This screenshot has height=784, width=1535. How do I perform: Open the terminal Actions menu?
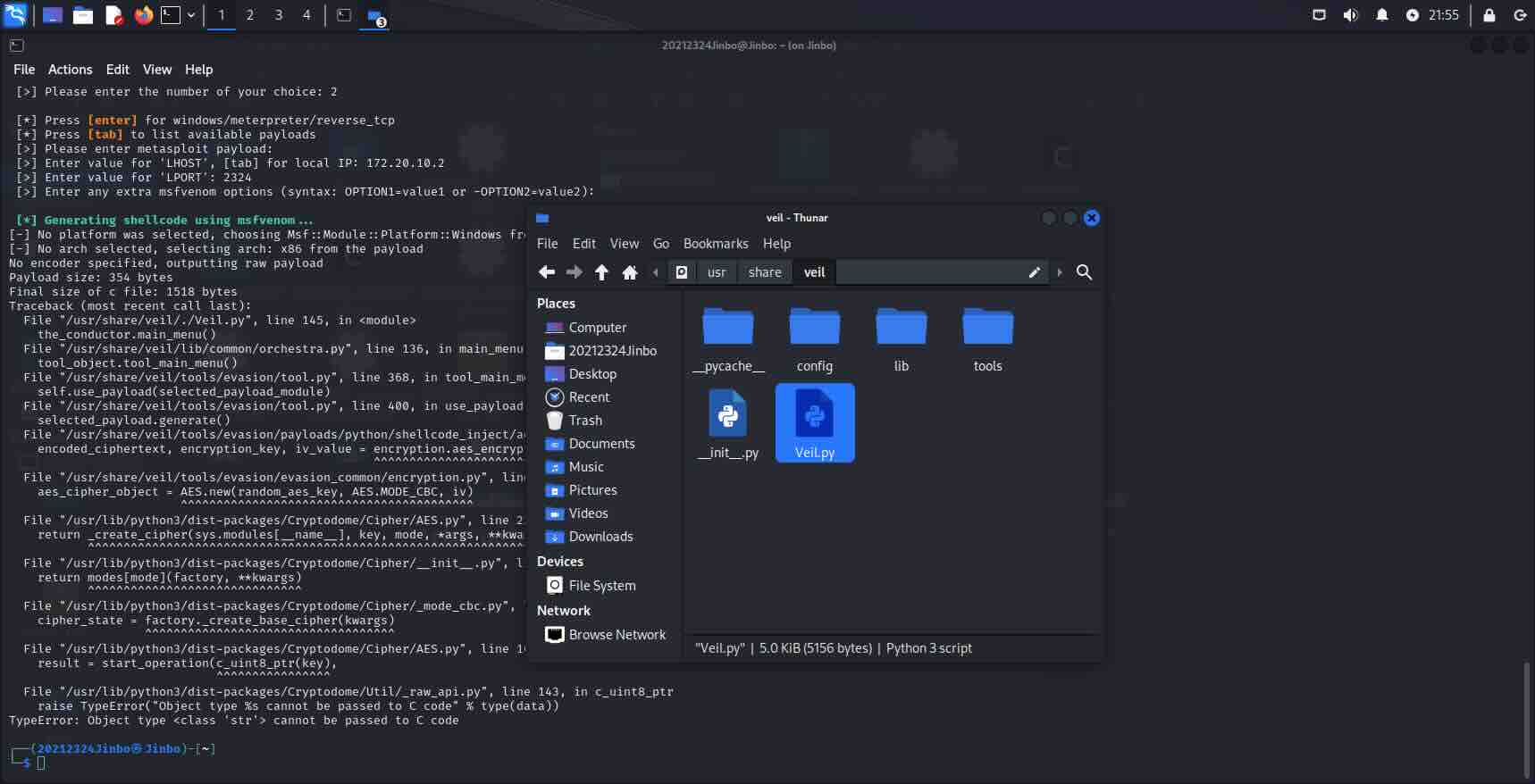pyautogui.click(x=70, y=70)
